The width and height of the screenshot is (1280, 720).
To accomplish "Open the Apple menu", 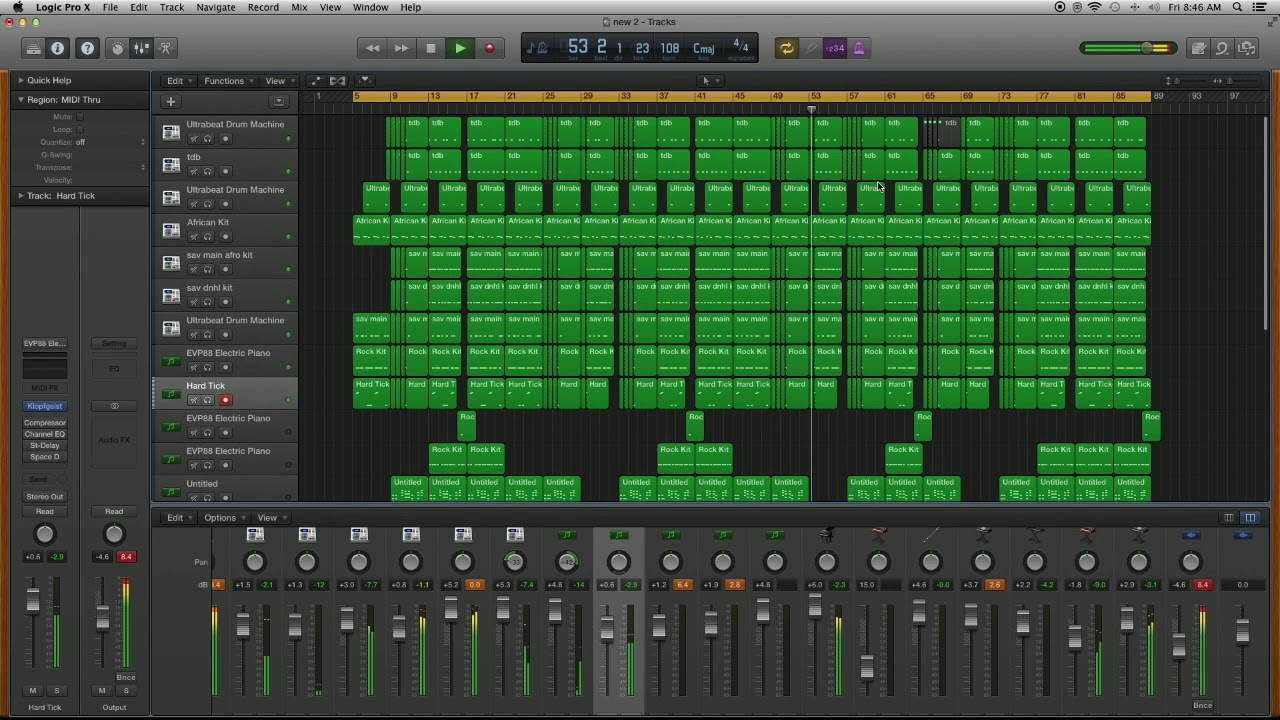I will coord(18,7).
